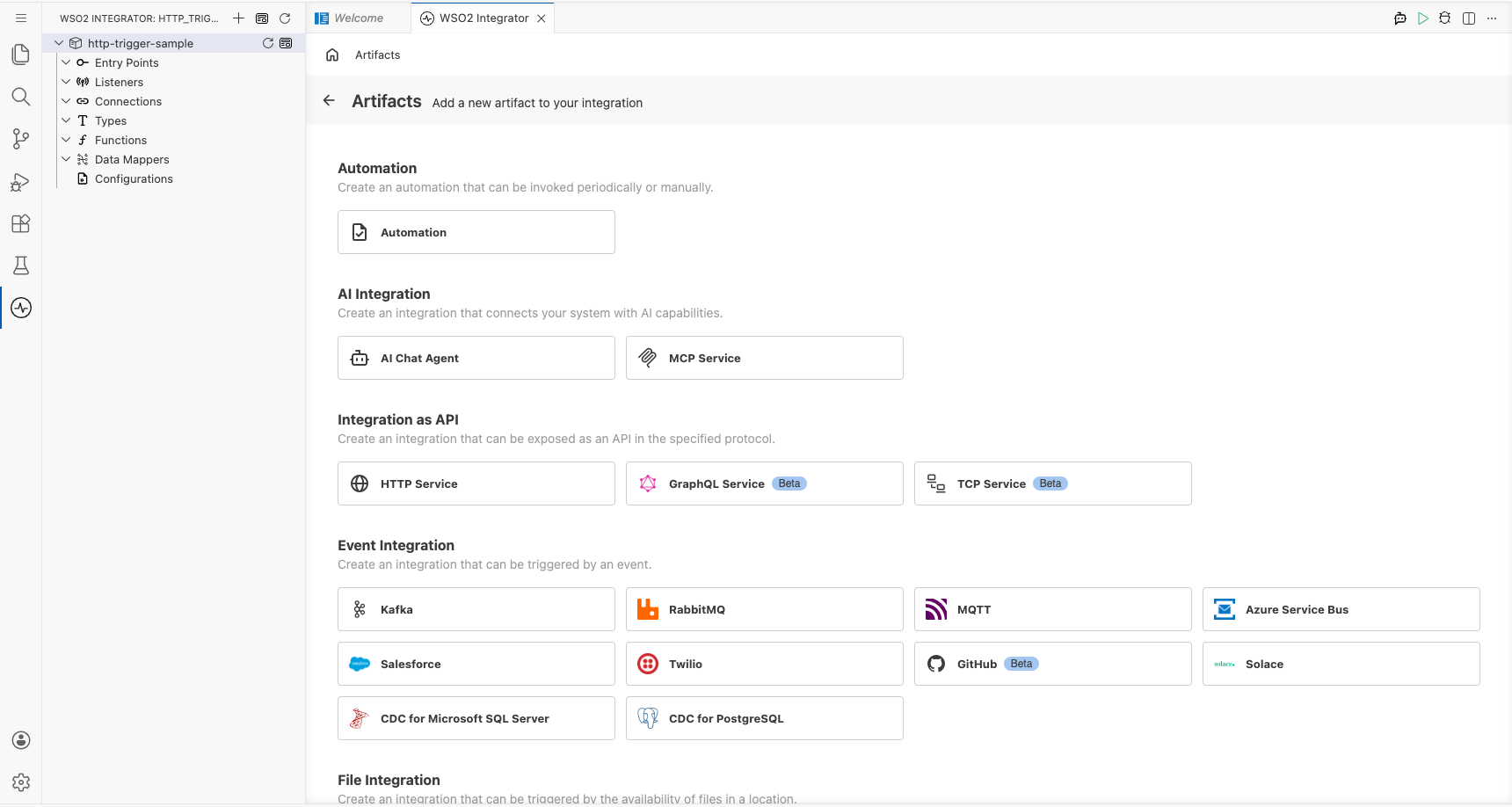The image size is (1512, 807).
Task: Create an HTTP Service
Action: (476, 483)
